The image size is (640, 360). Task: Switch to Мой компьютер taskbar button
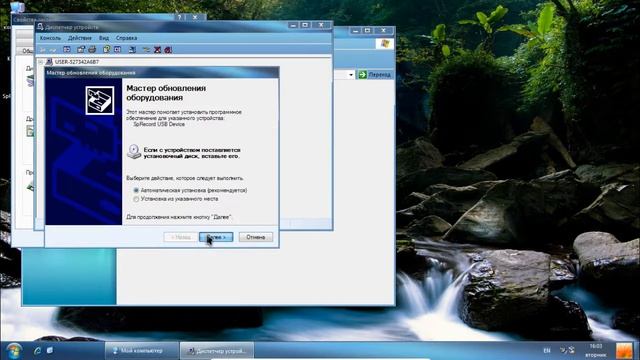(141, 351)
